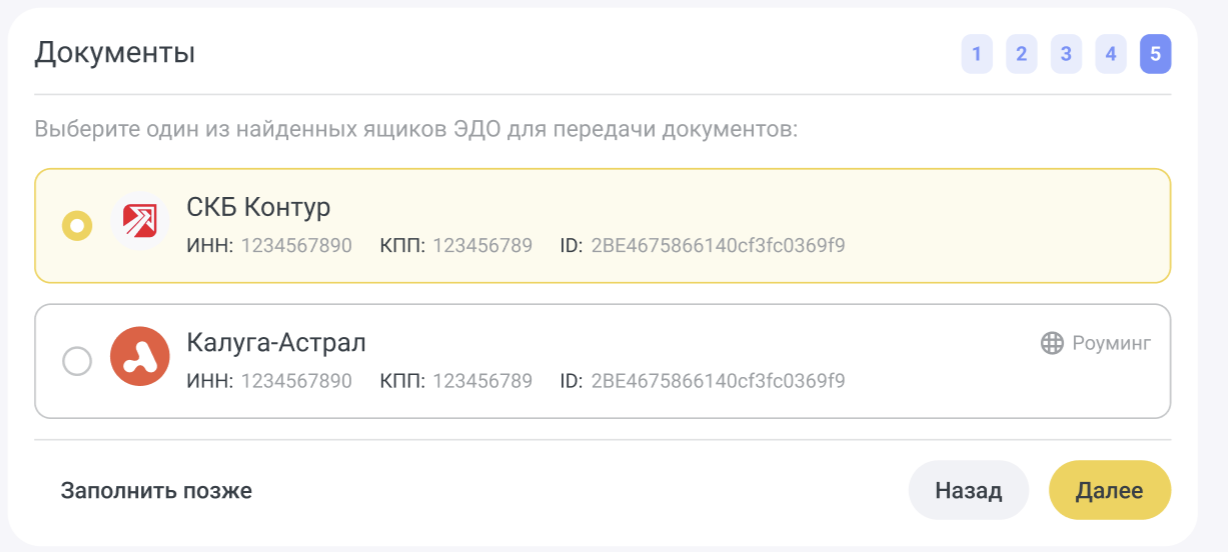This screenshot has height=552, width=1228.
Task: Select the СКБ Контур radio button
Action: (x=77, y=226)
